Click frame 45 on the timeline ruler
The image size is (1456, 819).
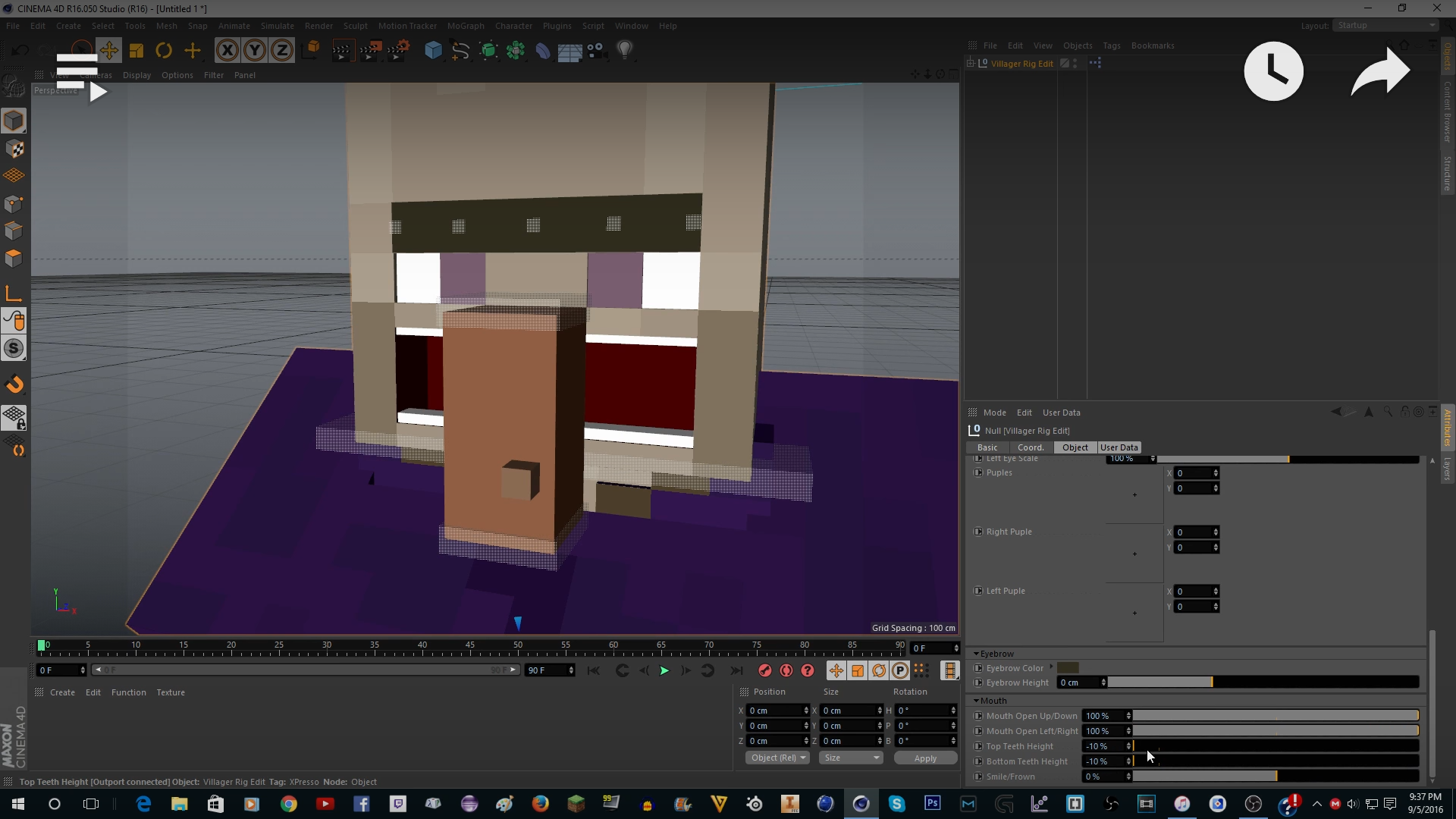[470, 647]
